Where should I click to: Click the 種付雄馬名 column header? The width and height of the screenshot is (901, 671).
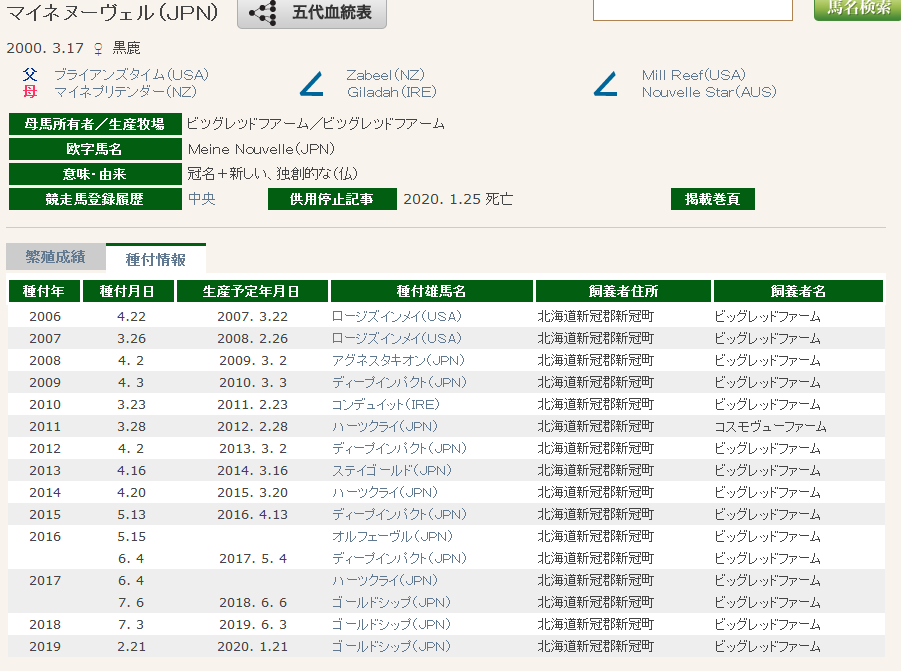coord(430,291)
